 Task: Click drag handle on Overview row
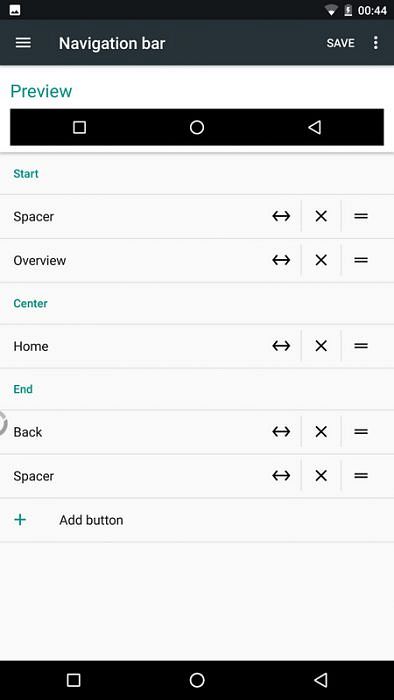coord(361,260)
